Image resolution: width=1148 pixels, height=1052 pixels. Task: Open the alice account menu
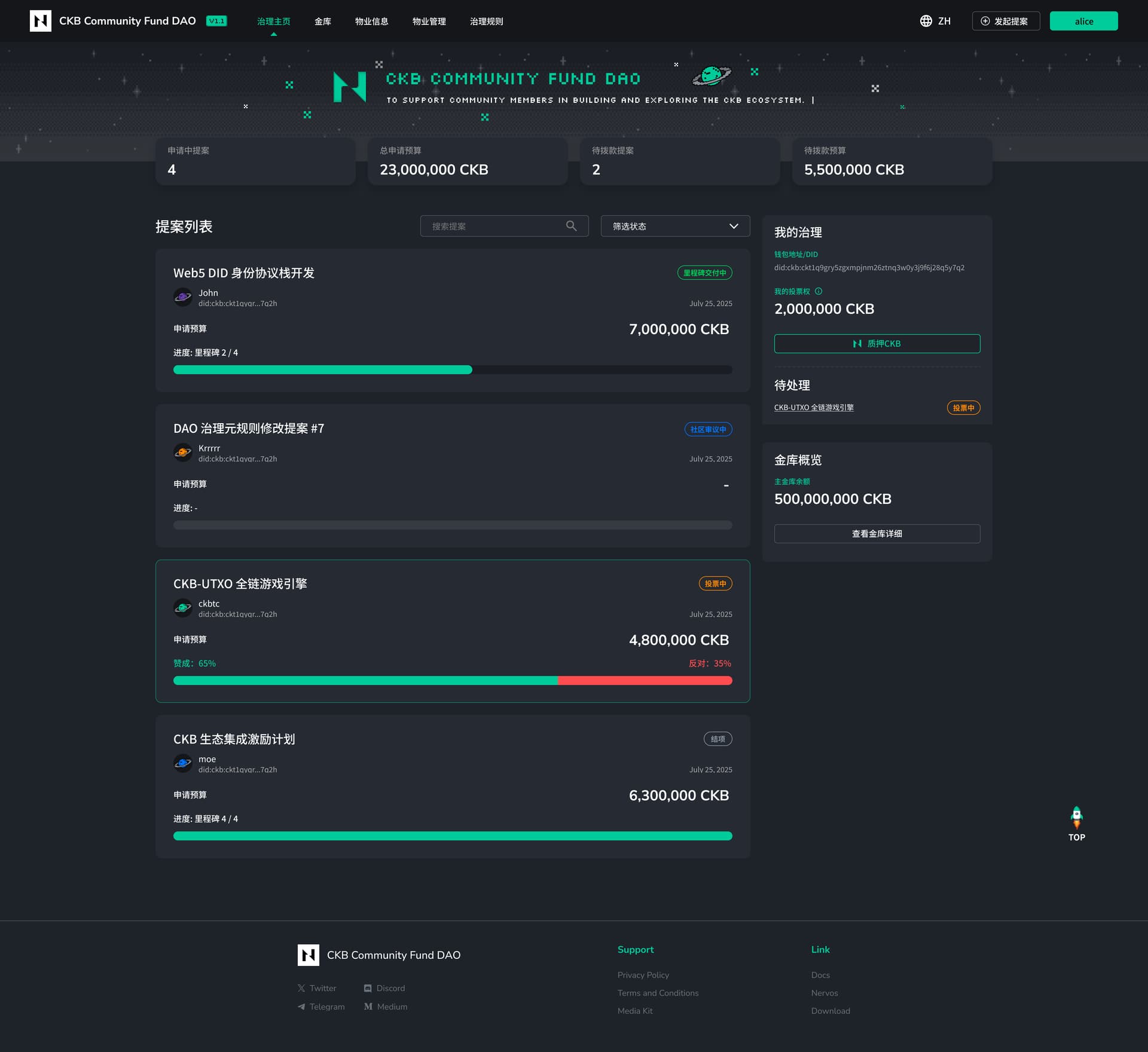pyautogui.click(x=1083, y=21)
